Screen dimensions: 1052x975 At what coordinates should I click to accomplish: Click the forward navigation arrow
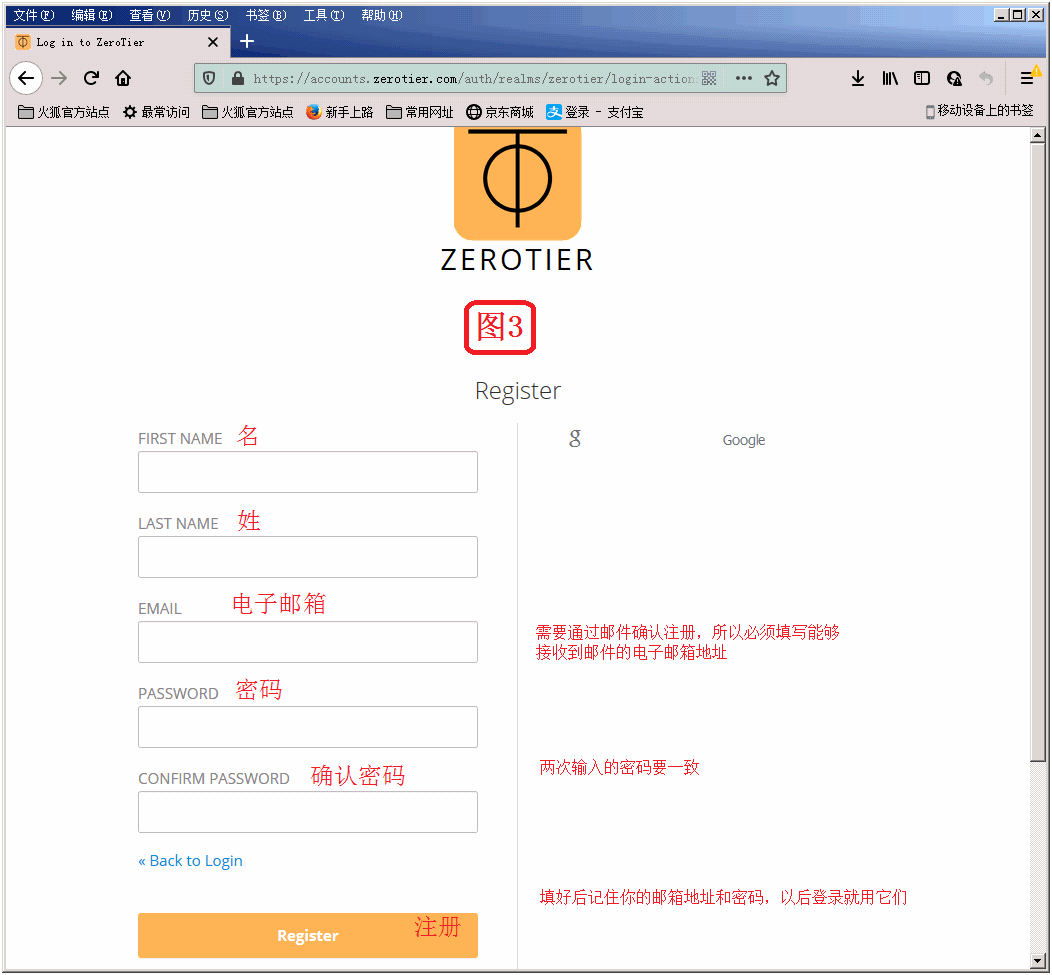pos(59,79)
